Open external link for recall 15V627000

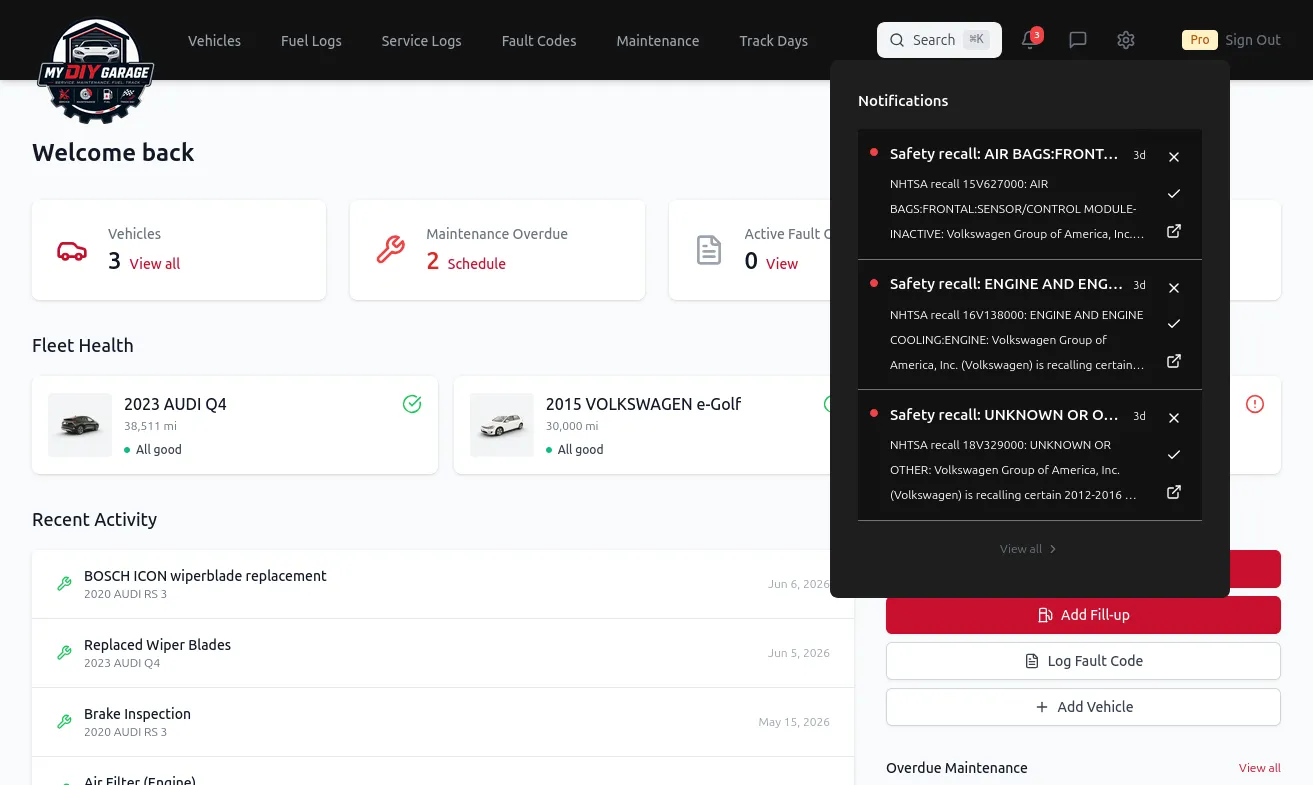point(1174,231)
